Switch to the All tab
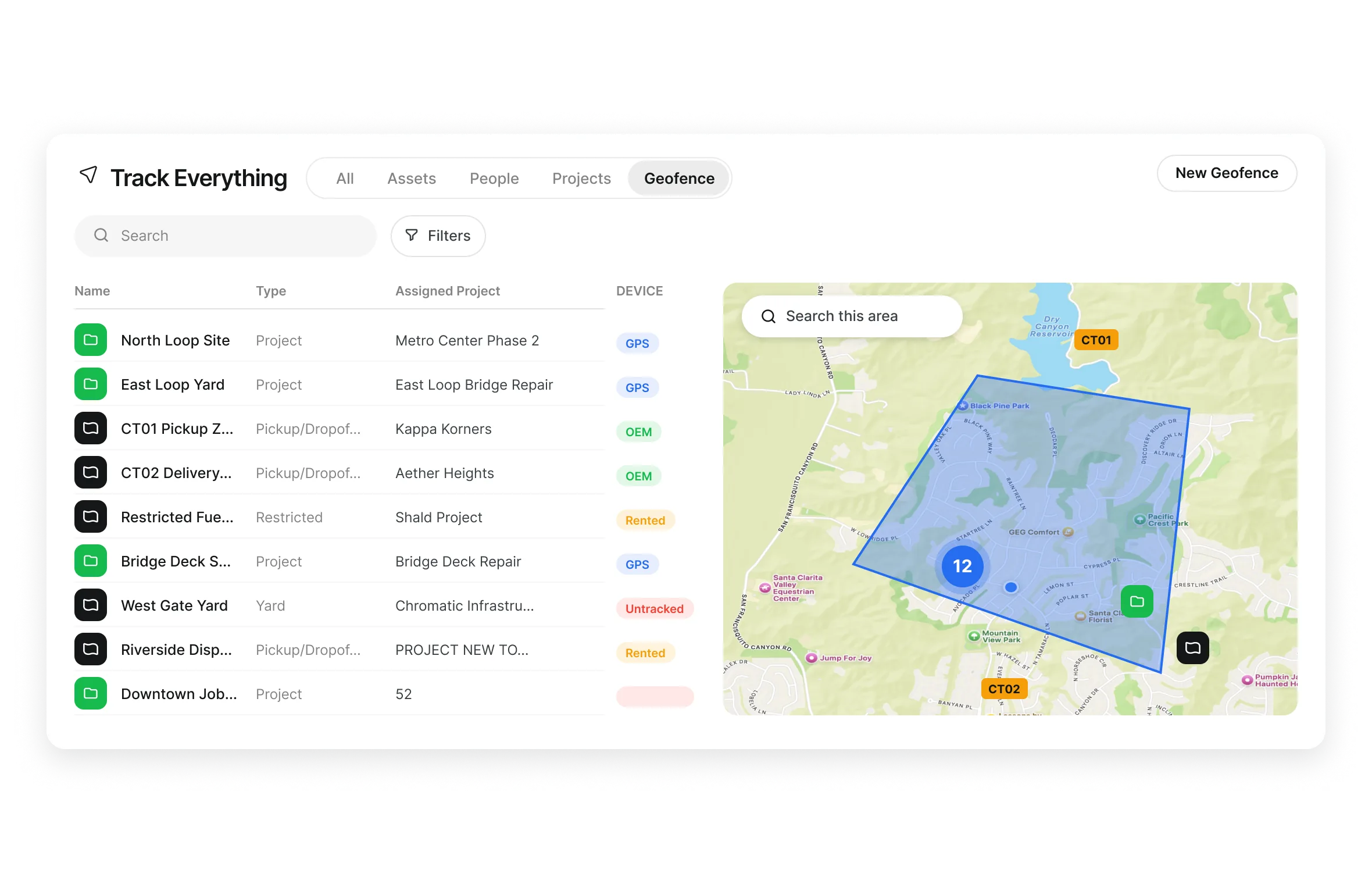 [345, 179]
